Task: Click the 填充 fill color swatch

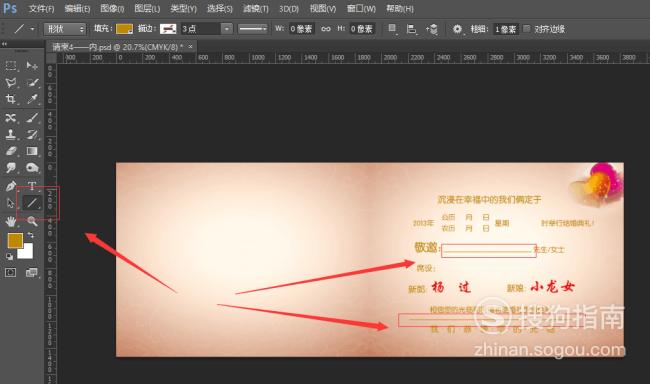Action: 124,29
